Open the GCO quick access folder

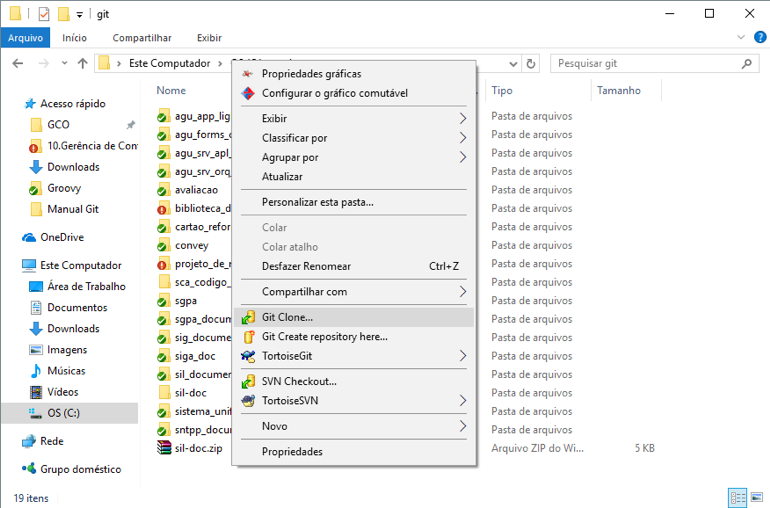click(x=58, y=125)
